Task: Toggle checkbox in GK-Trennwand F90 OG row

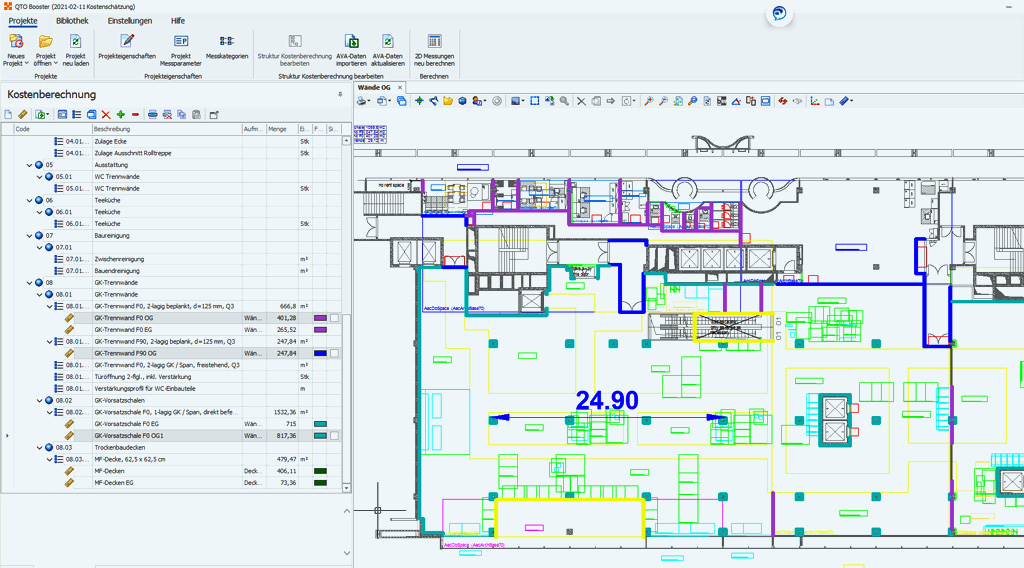Action: click(335, 353)
